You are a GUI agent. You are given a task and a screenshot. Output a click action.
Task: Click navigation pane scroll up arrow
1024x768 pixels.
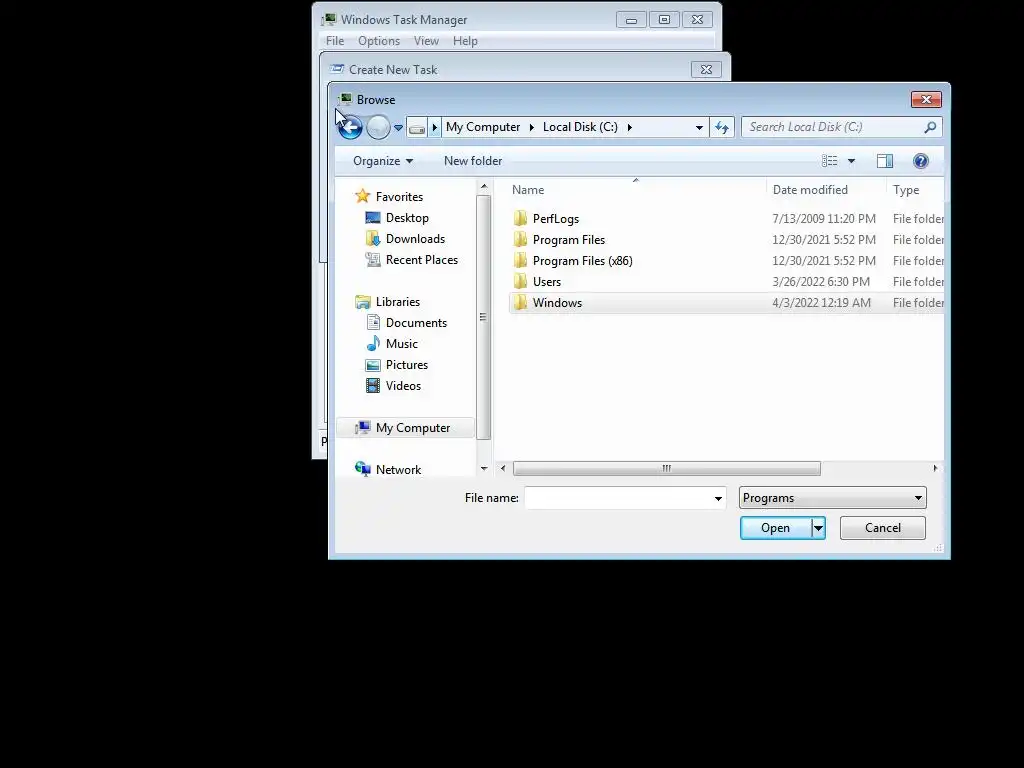tap(484, 187)
